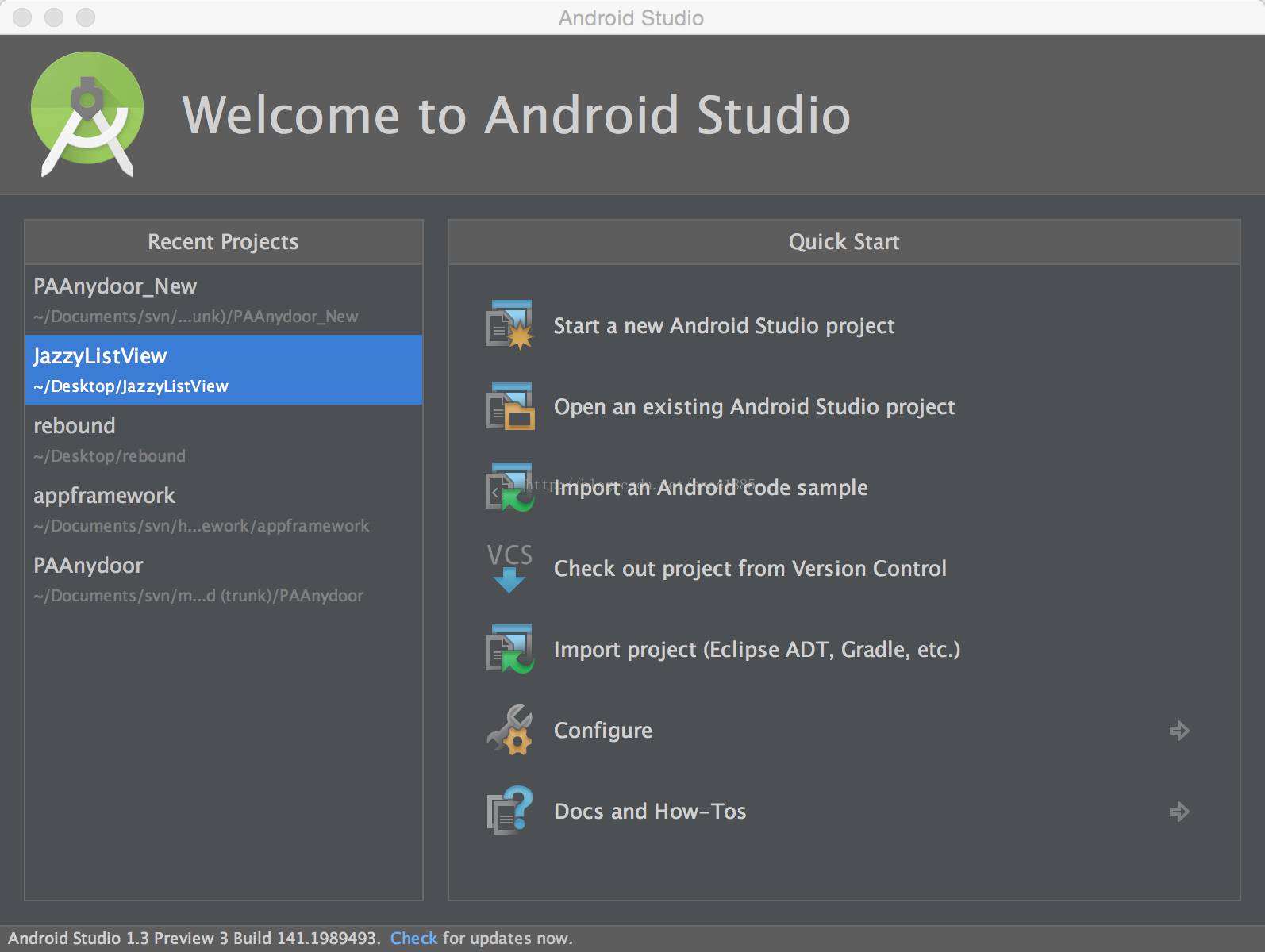Open an existing Android Studio project

pos(754,407)
